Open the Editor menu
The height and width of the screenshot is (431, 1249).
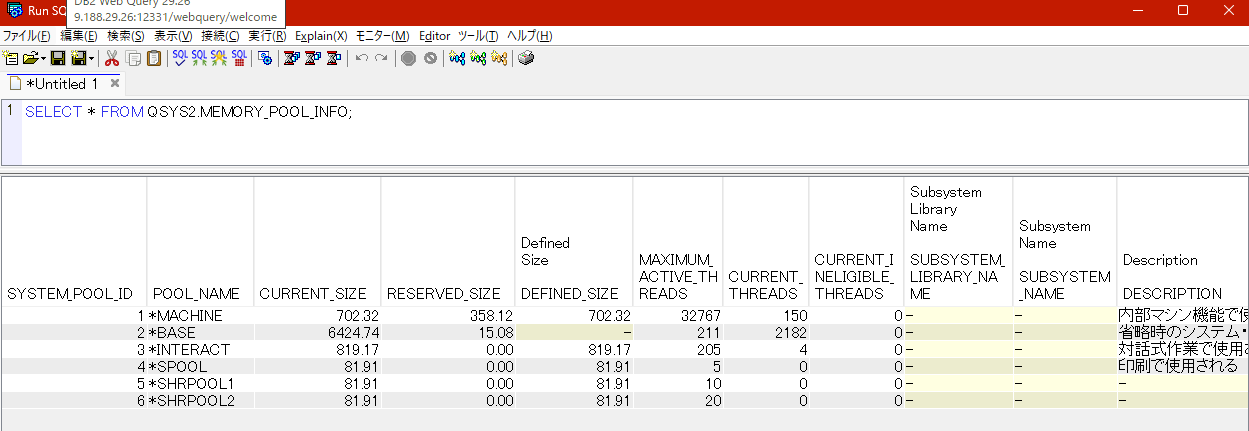pyautogui.click(x=435, y=36)
